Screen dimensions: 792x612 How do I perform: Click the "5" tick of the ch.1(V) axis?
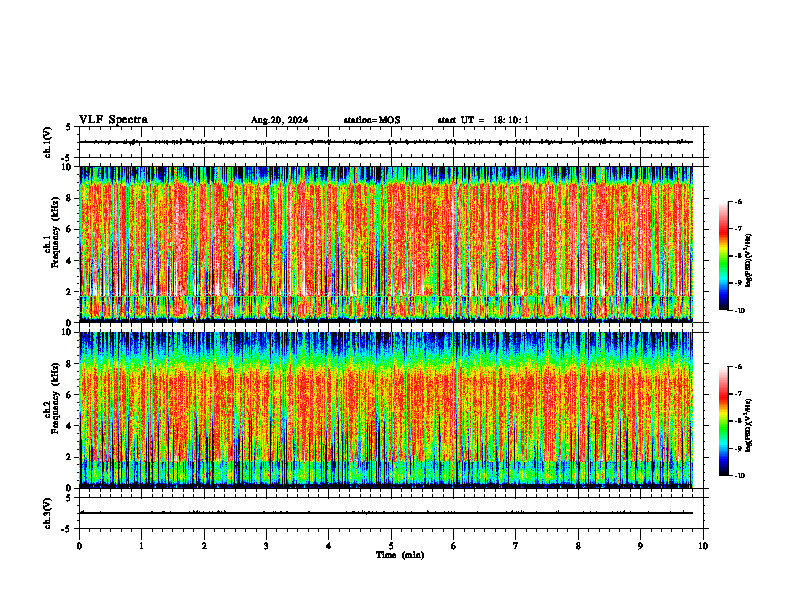(x=68, y=127)
